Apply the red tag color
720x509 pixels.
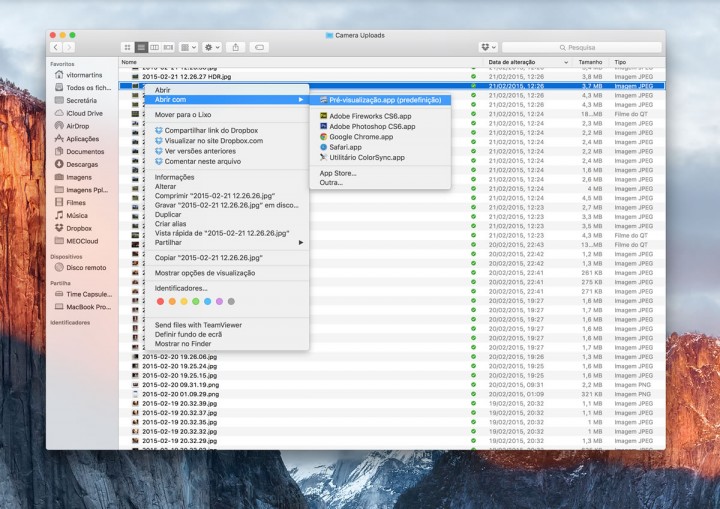pyautogui.click(x=160, y=301)
